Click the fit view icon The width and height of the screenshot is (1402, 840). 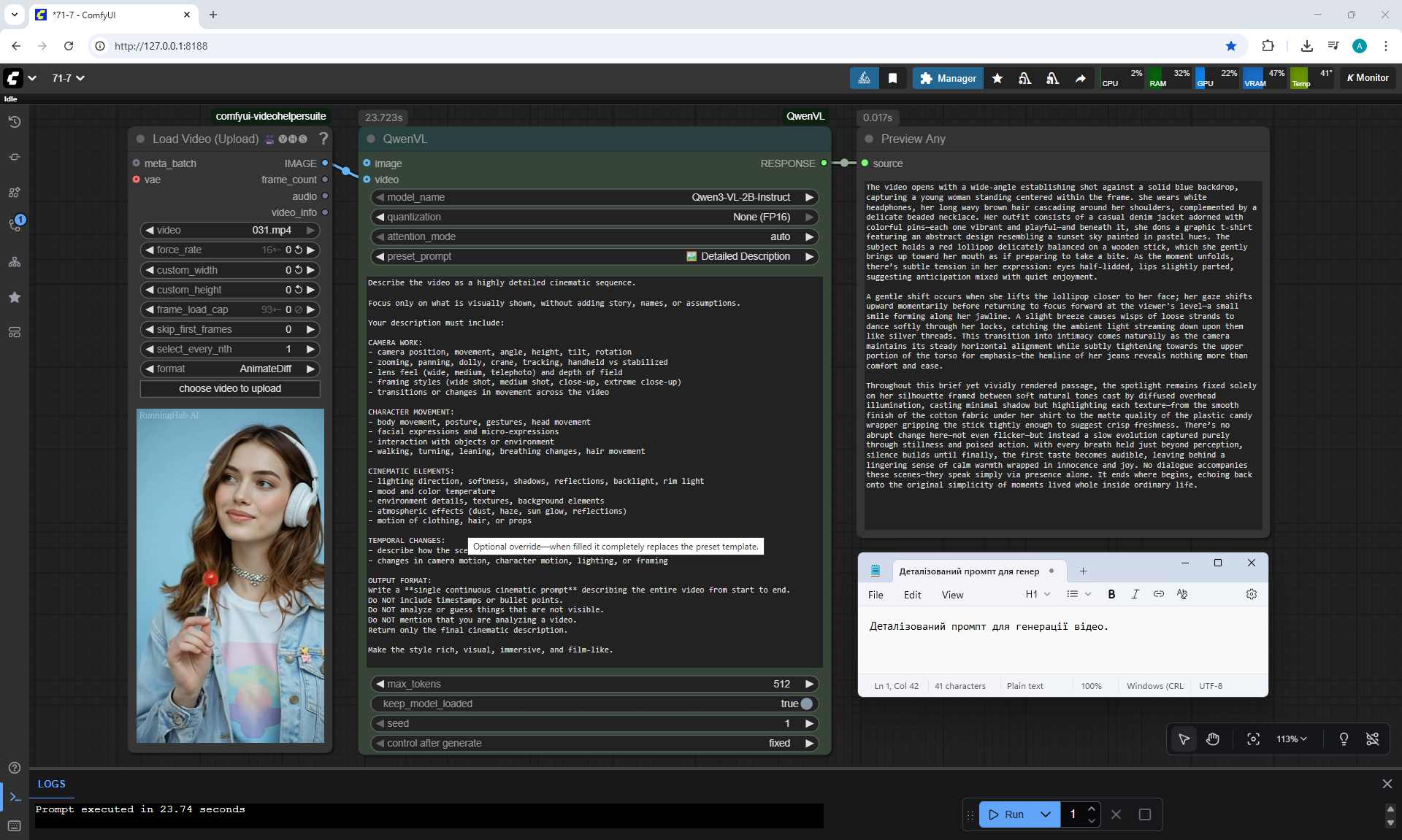pos(1253,739)
